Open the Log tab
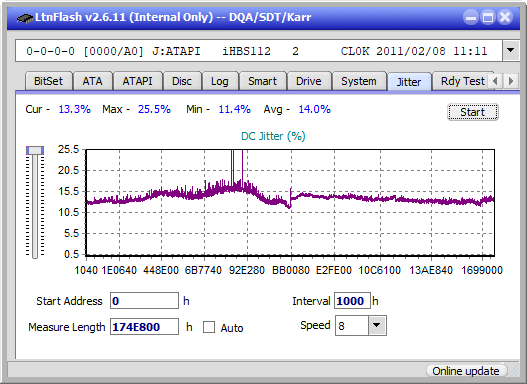Viewport: 527px width, 384px height. tap(219, 81)
